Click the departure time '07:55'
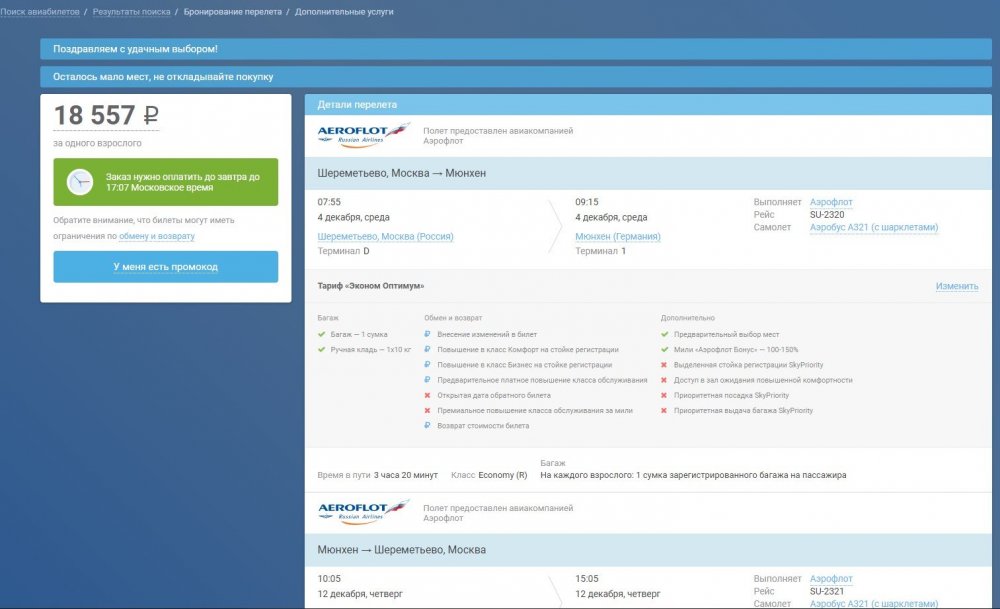The height and width of the screenshot is (609, 1000). click(x=329, y=202)
